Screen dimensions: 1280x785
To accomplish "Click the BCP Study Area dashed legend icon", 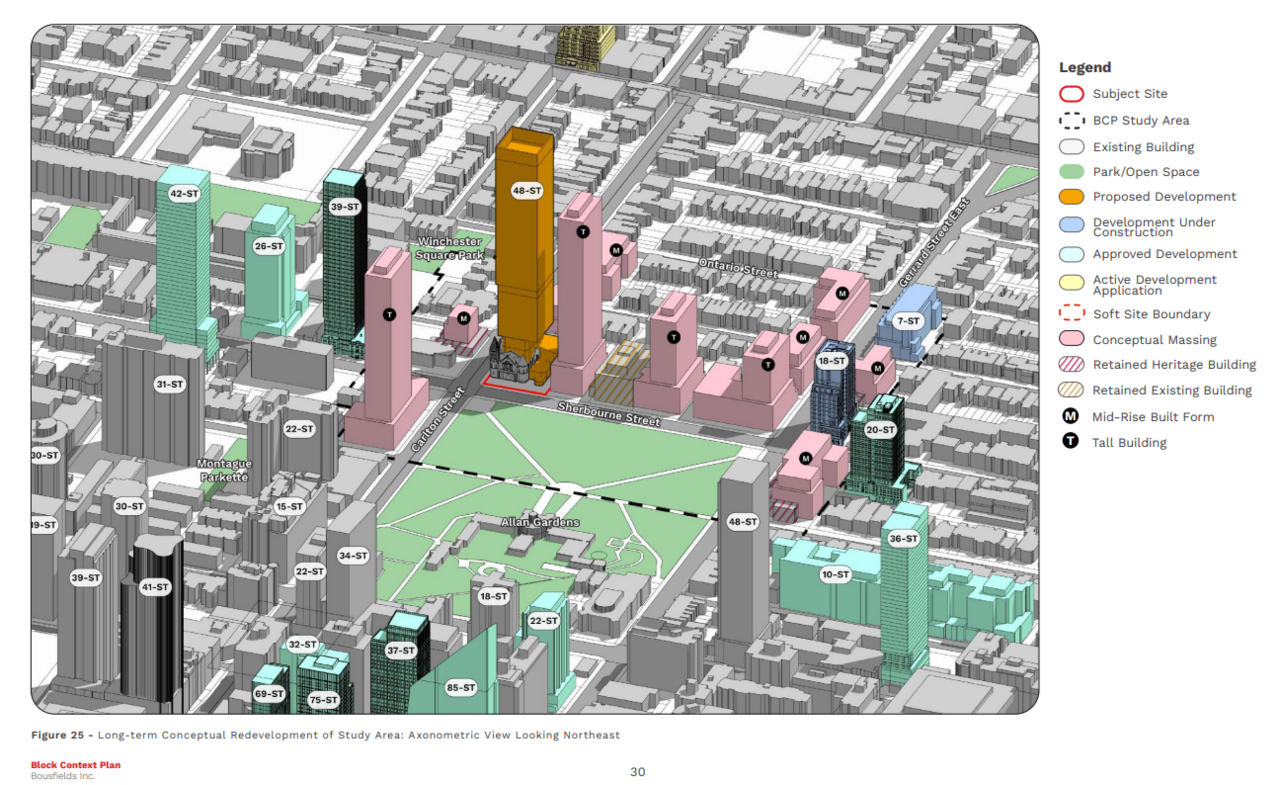I will (1071, 121).
